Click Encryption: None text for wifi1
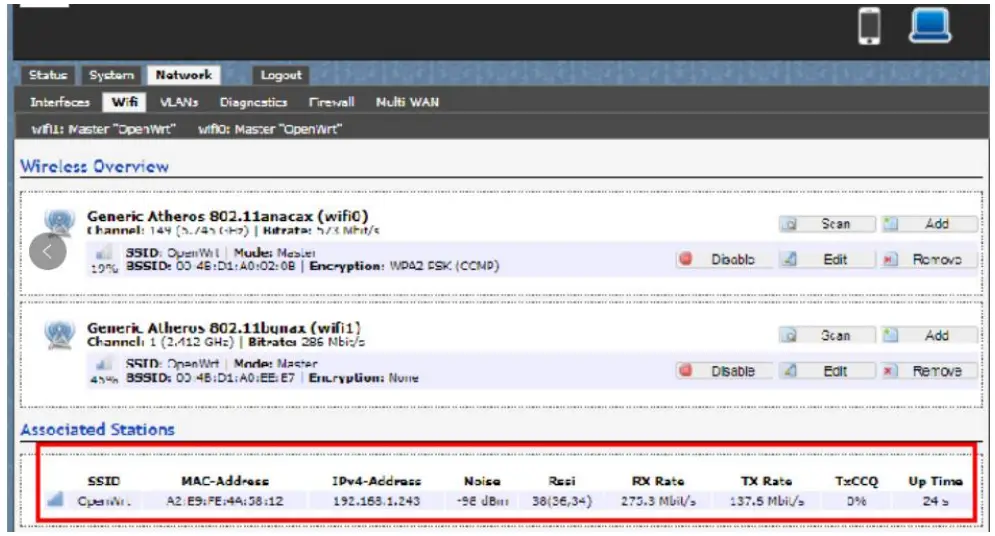Screen dimensions: 995x536 pyautogui.click(x=364, y=377)
